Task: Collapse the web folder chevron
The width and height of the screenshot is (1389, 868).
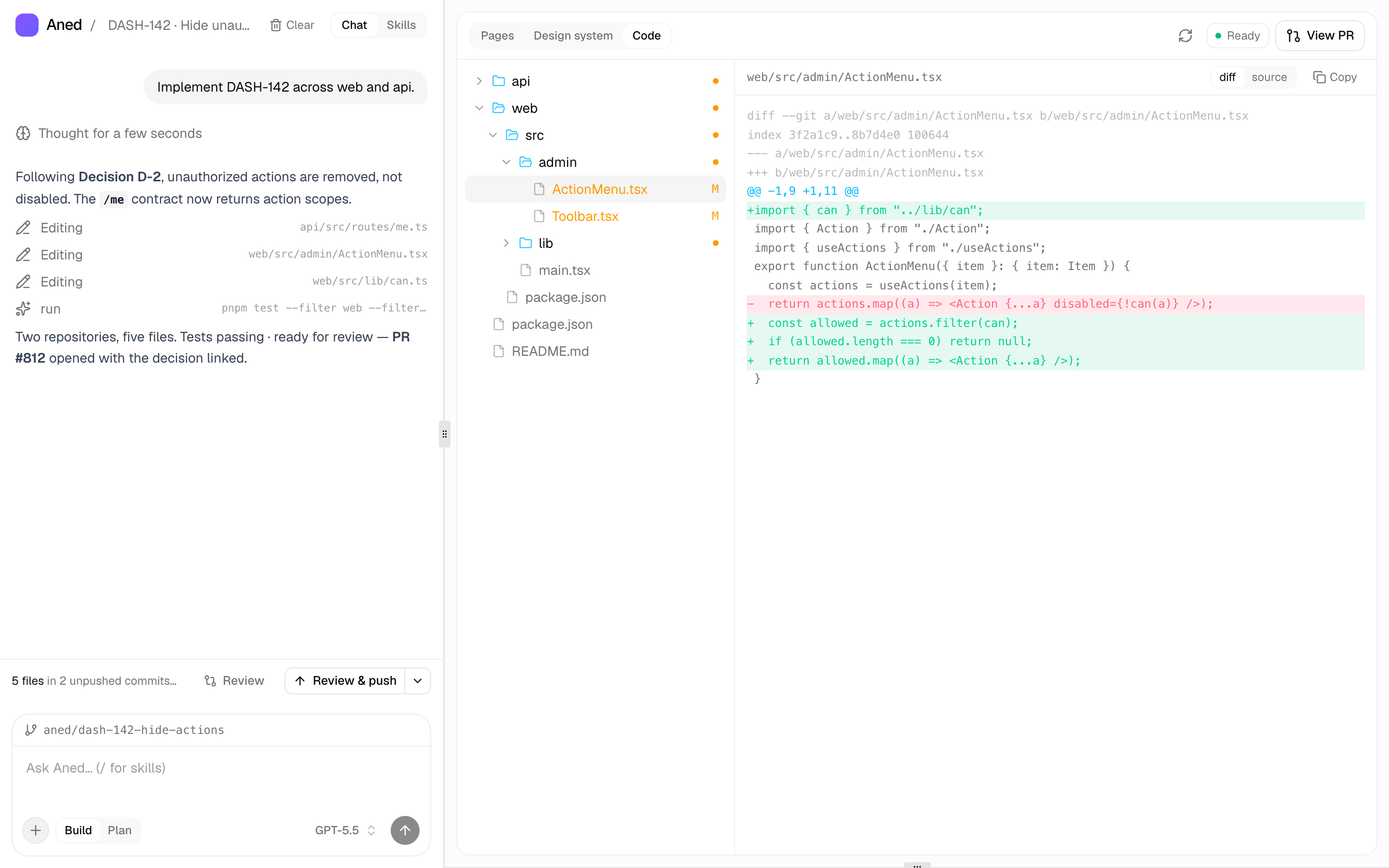Action: pyautogui.click(x=479, y=108)
